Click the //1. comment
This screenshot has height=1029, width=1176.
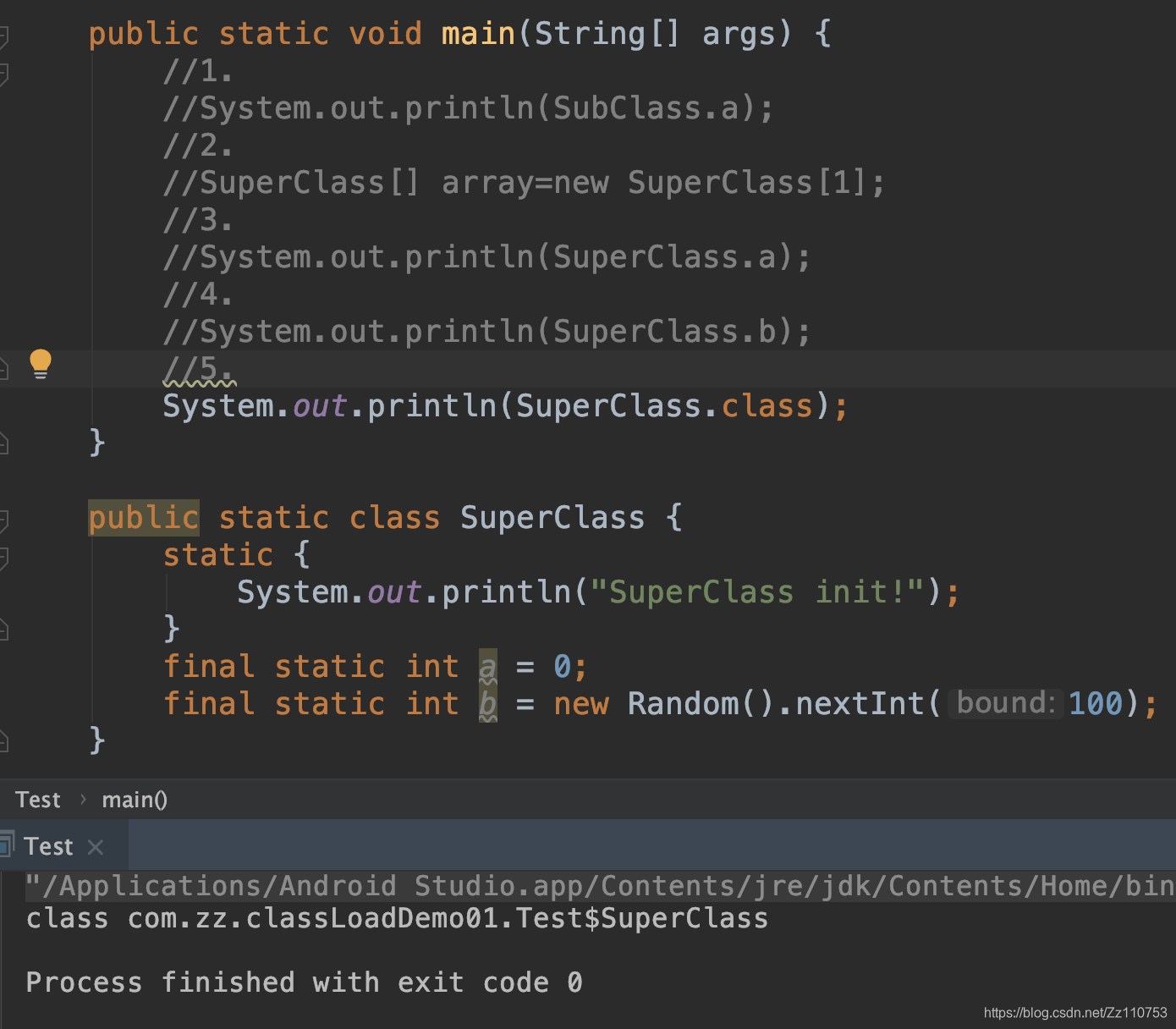click(x=198, y=71)
